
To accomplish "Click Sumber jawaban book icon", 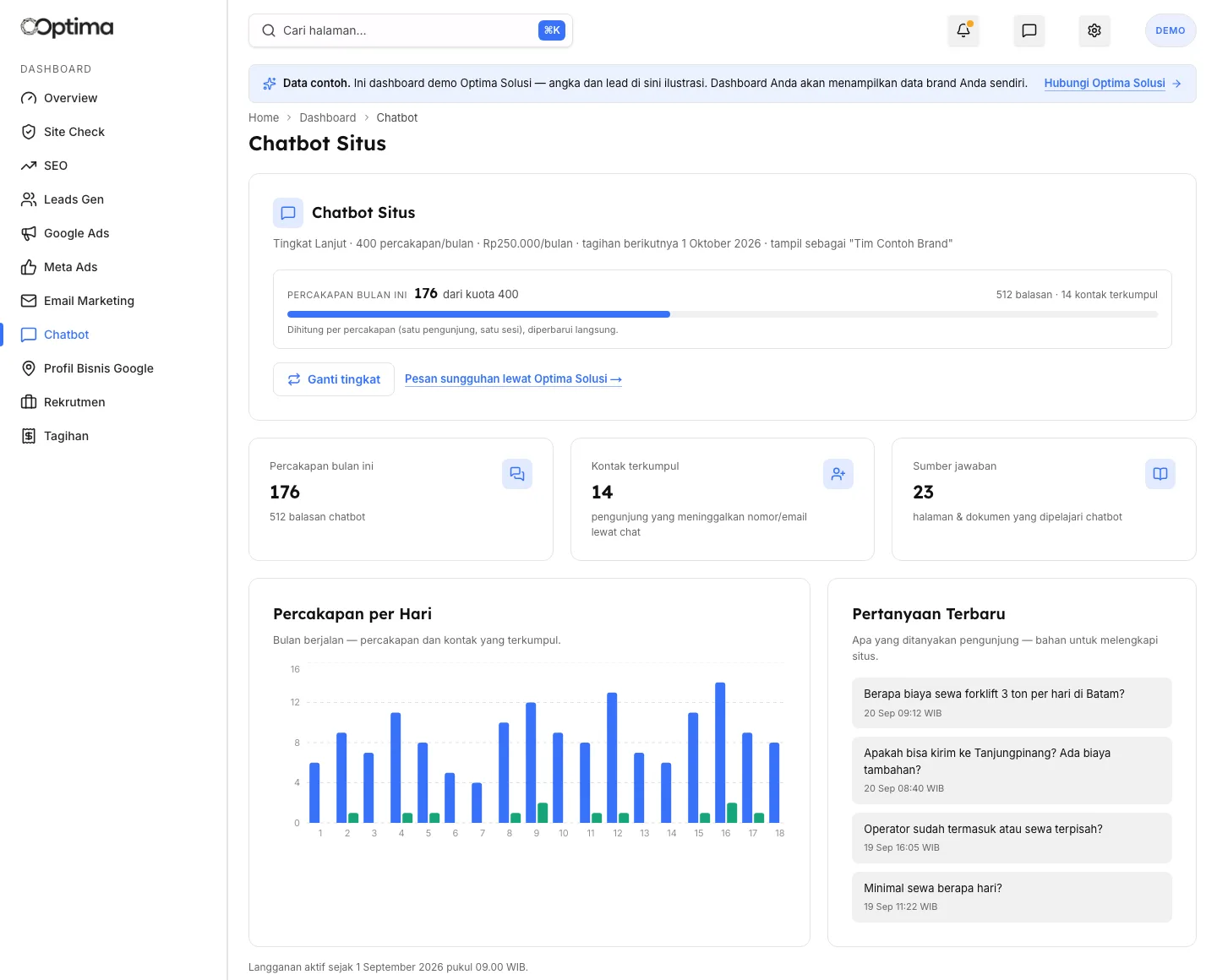I will click(x=1160, y=474).
